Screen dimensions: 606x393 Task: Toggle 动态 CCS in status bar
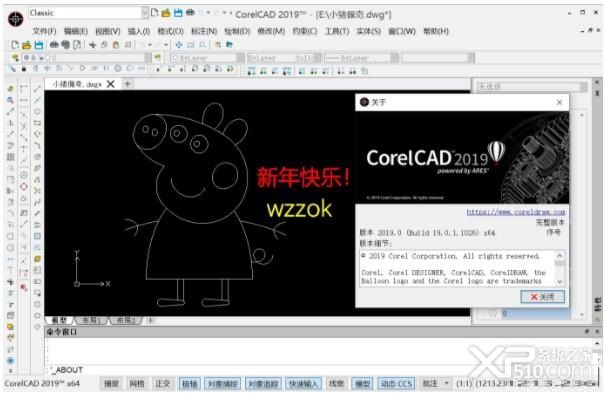(x=396, y=383)
